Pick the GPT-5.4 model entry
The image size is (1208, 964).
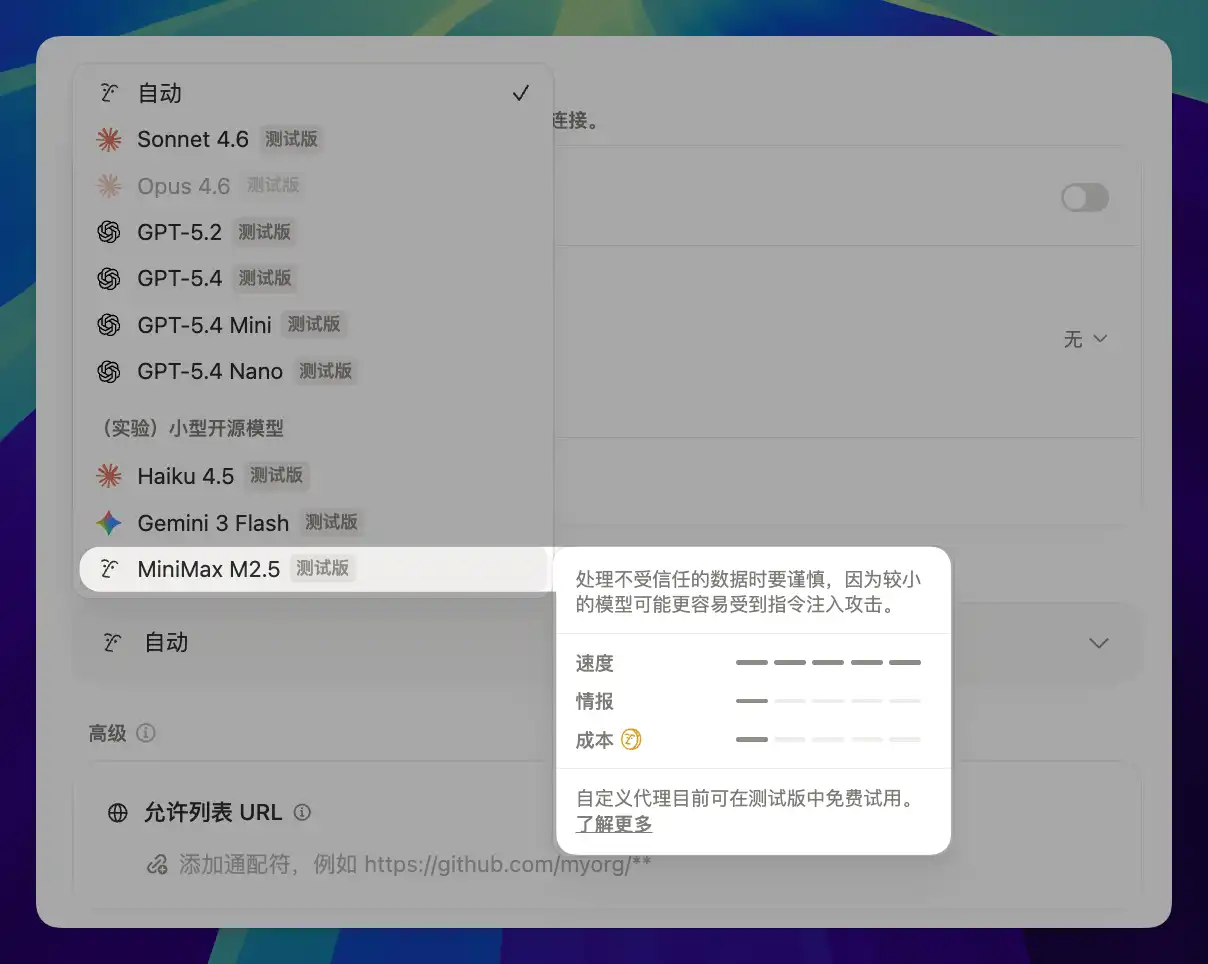[x=180, y=278]
